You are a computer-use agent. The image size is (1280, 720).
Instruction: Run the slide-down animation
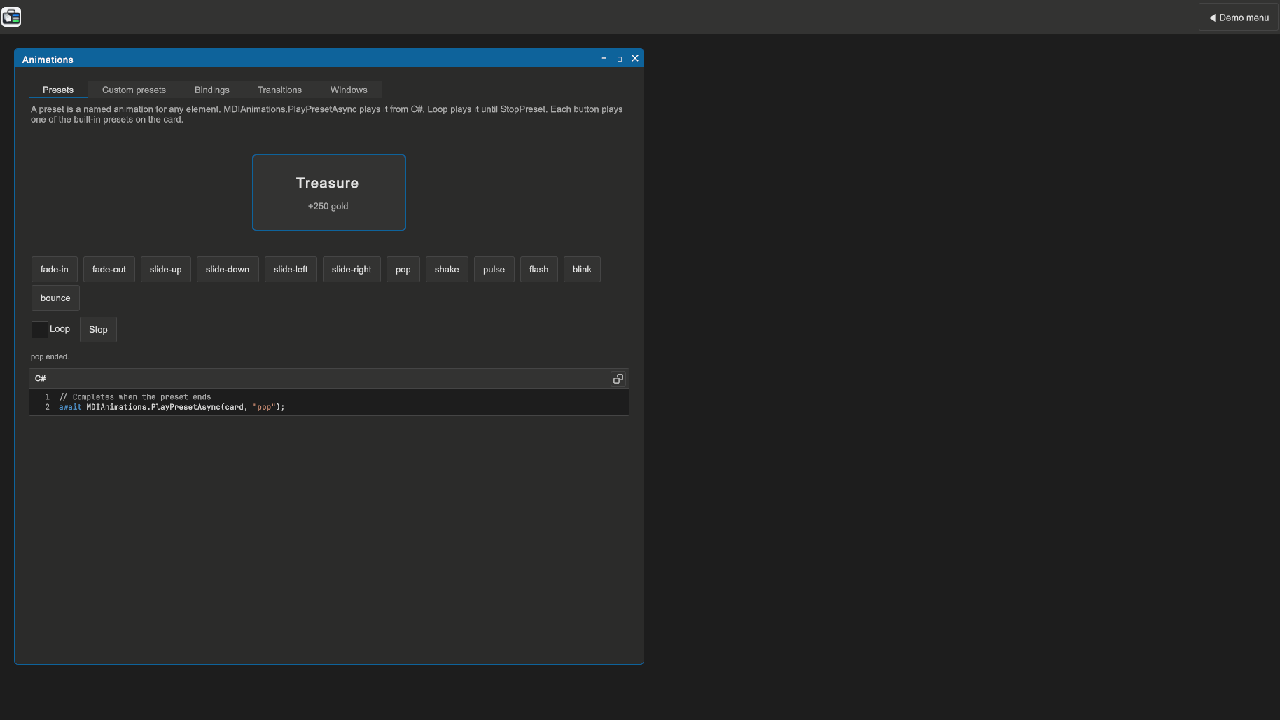(228, 269)
